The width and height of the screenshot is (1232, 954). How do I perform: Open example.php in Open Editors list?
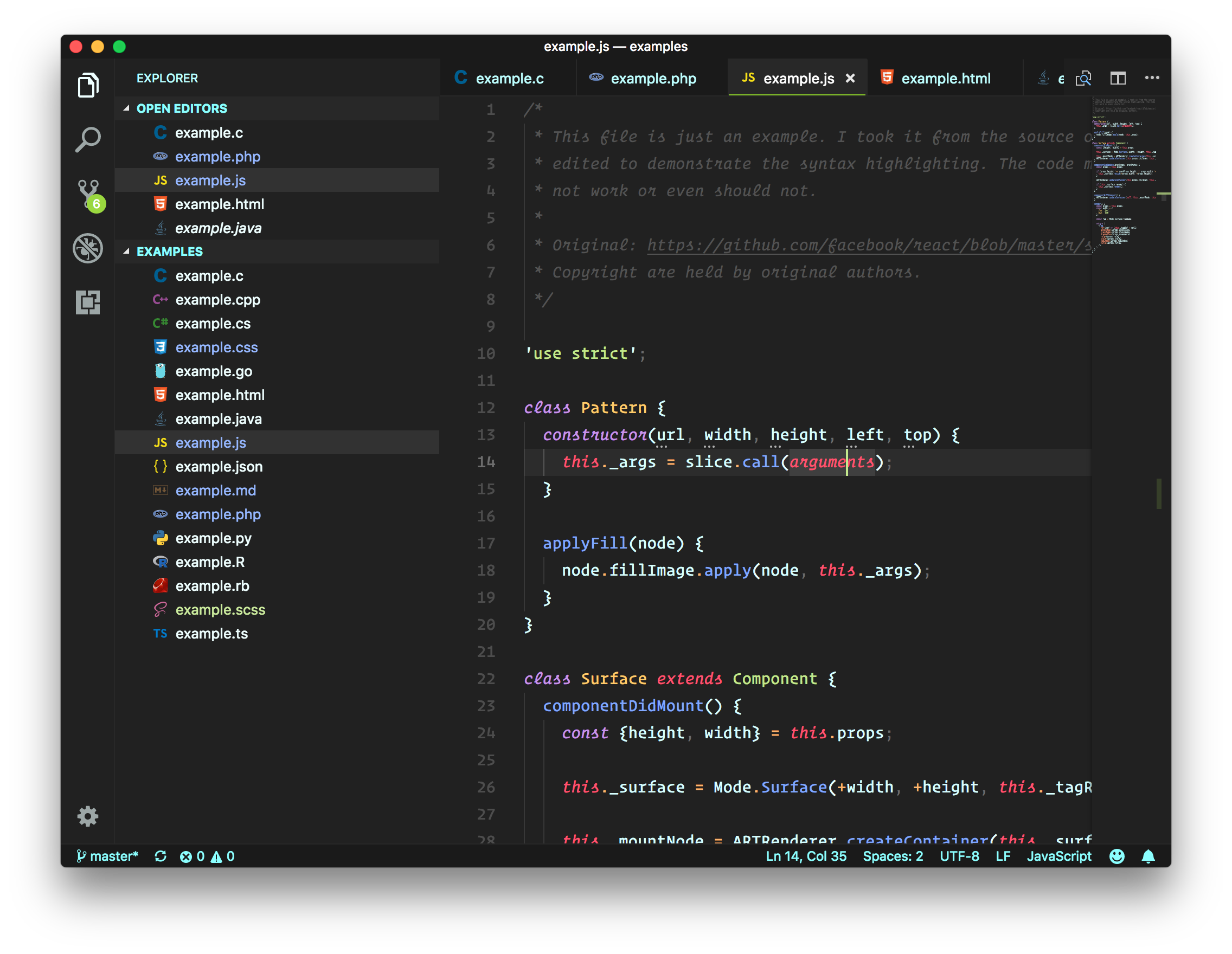point(277,156)
